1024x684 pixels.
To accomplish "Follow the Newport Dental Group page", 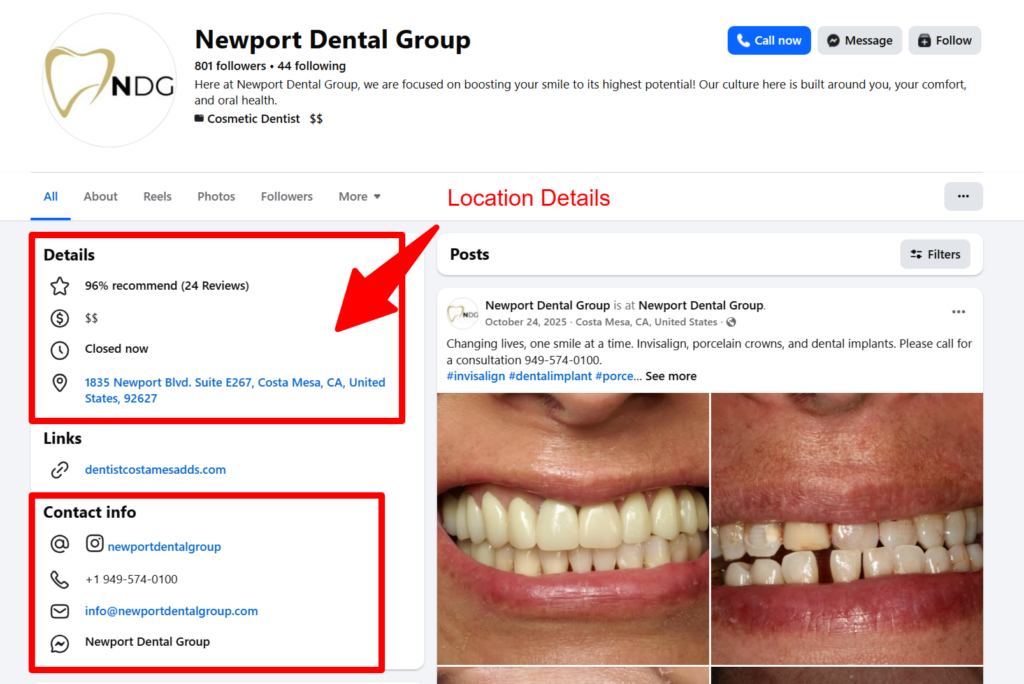I will (x=944, y=41).
